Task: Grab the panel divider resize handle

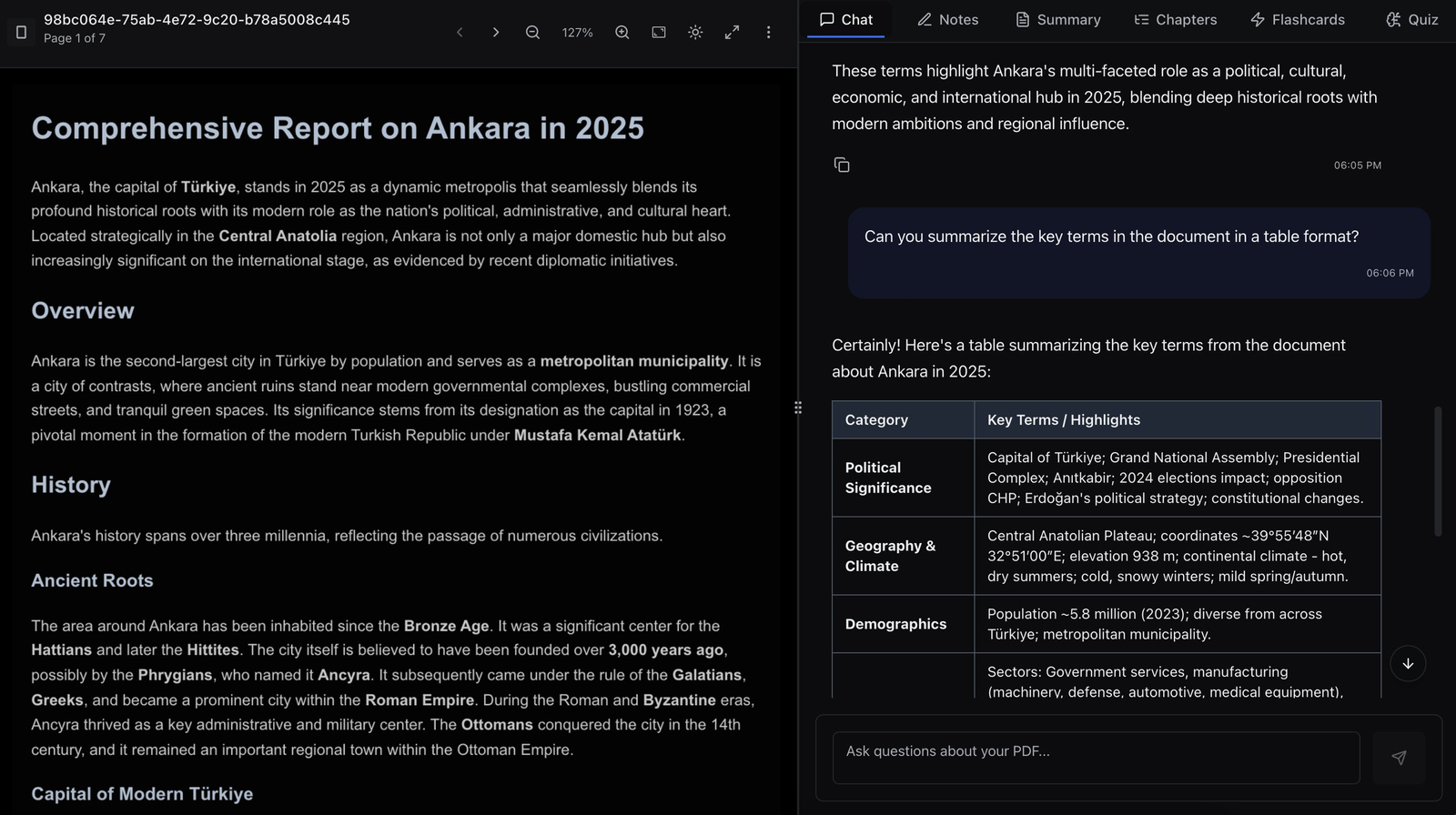Action: coord(798,407)
